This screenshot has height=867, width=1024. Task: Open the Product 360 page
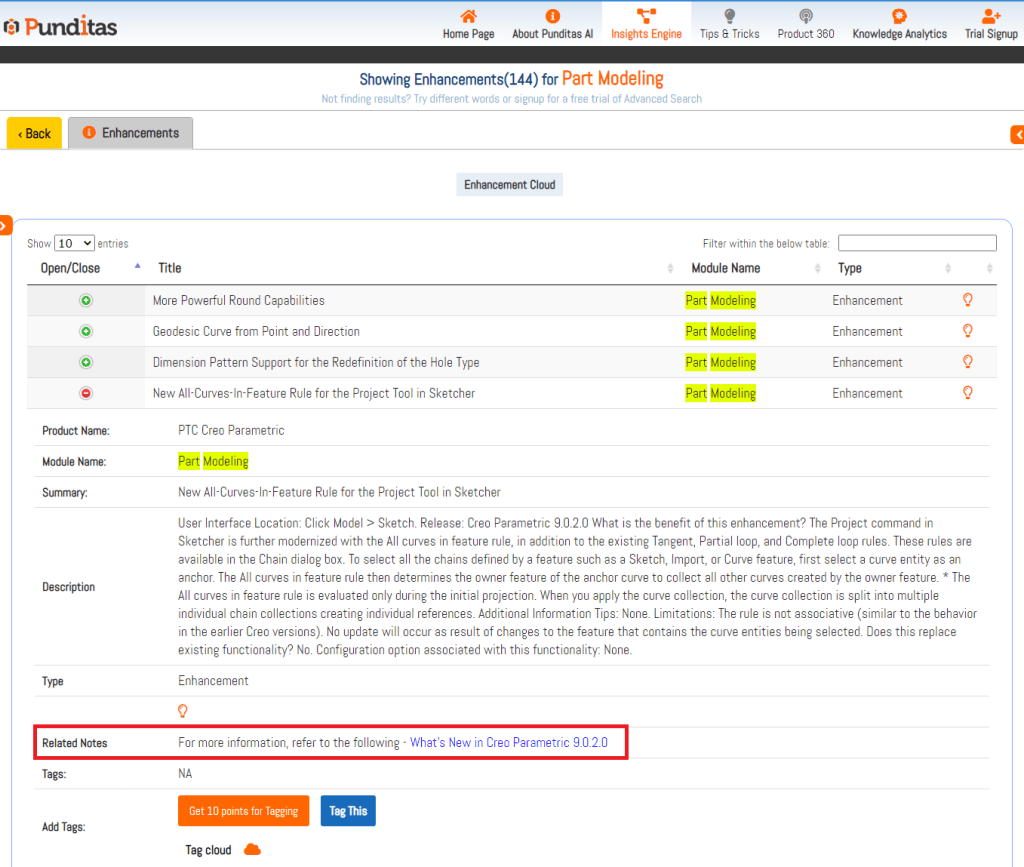[805, 24]
